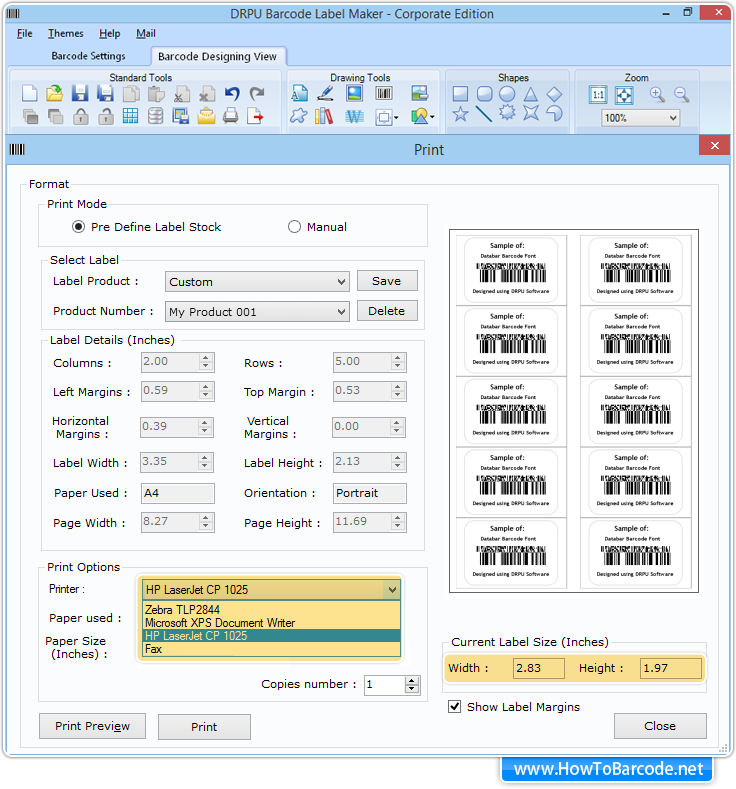Select the star shape tool
The height and width of the screenshot is (789, 736).
460,115
